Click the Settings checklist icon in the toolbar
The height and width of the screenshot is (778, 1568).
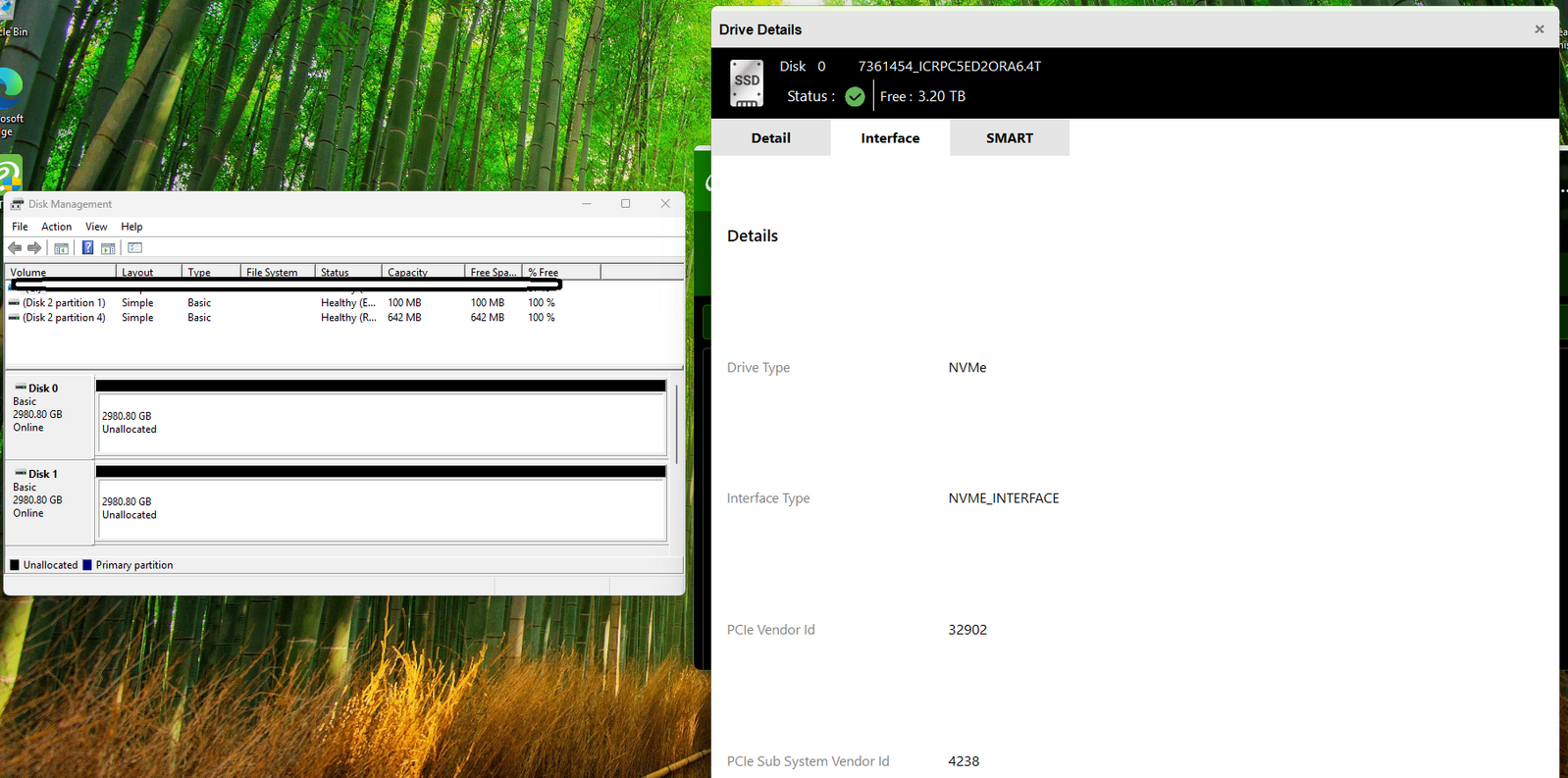[135, 248]
